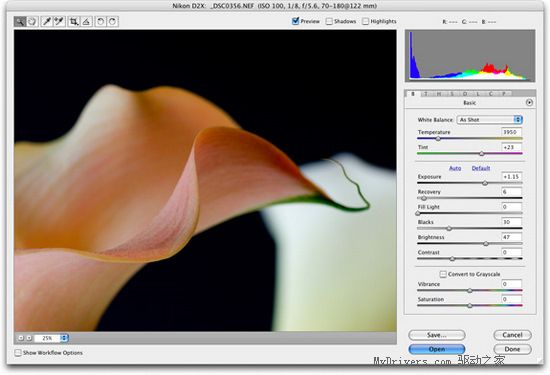Open the White Balance dropdown

coord(490,120)
